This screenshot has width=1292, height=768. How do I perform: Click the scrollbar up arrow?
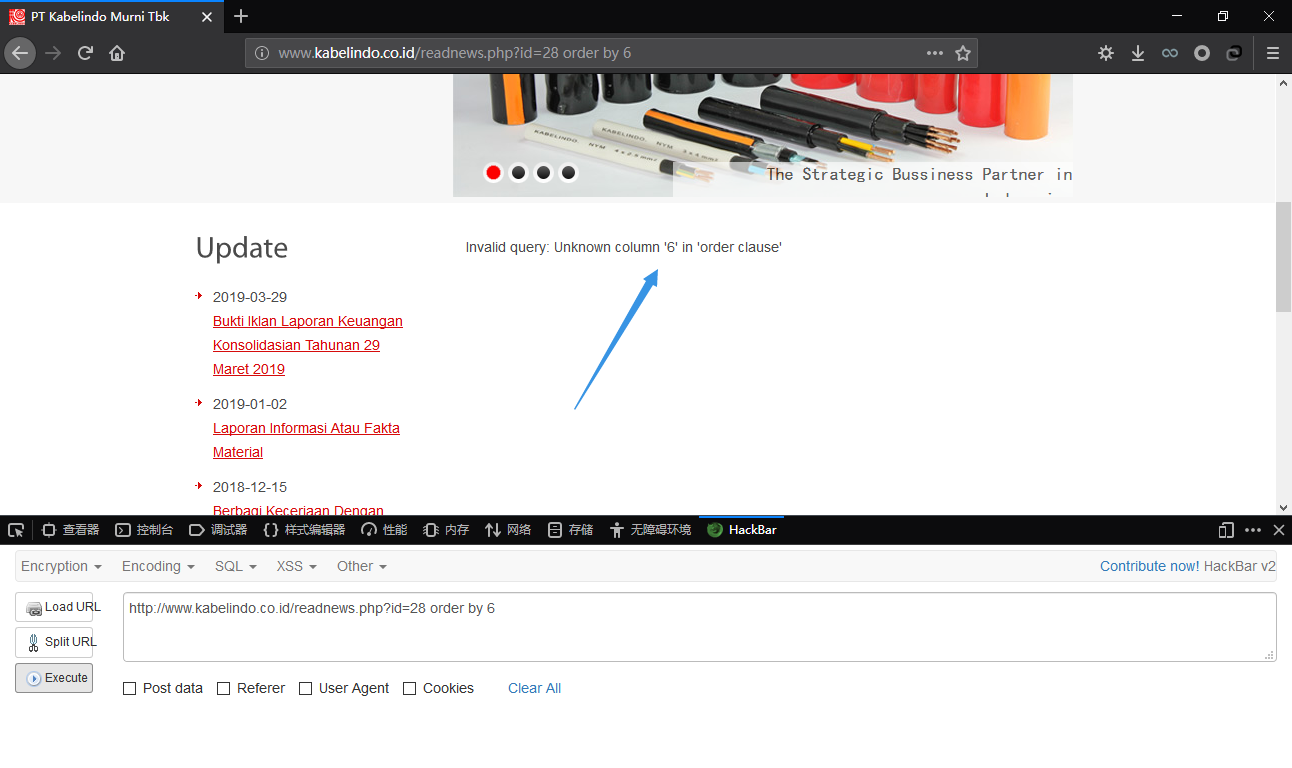[x=1284, y=82]
